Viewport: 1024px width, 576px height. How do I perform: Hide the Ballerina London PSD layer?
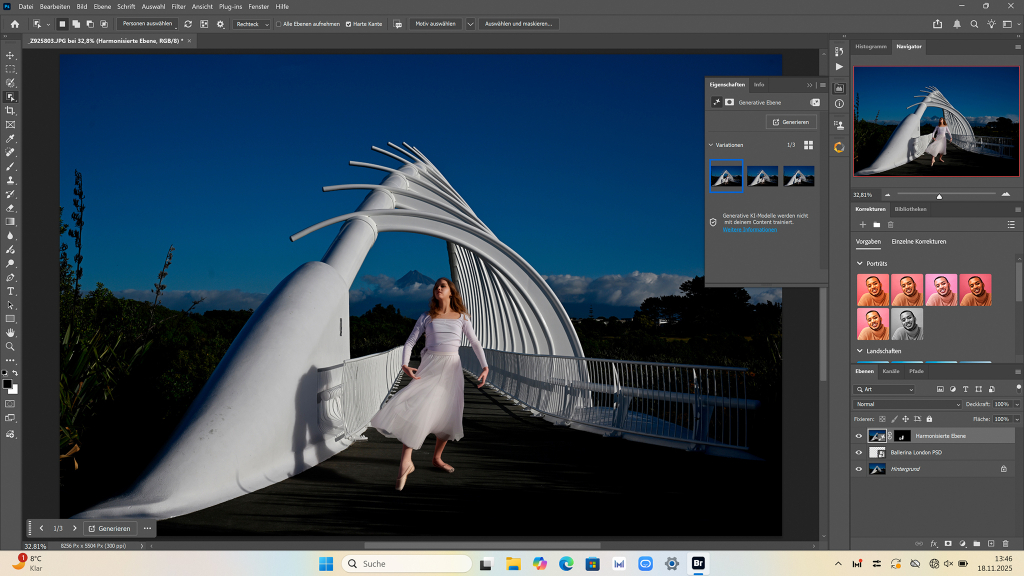click(858, 452)
